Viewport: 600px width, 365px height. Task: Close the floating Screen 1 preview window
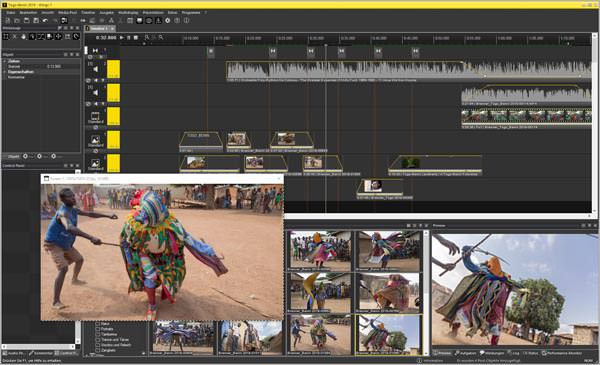click(279, 178)
